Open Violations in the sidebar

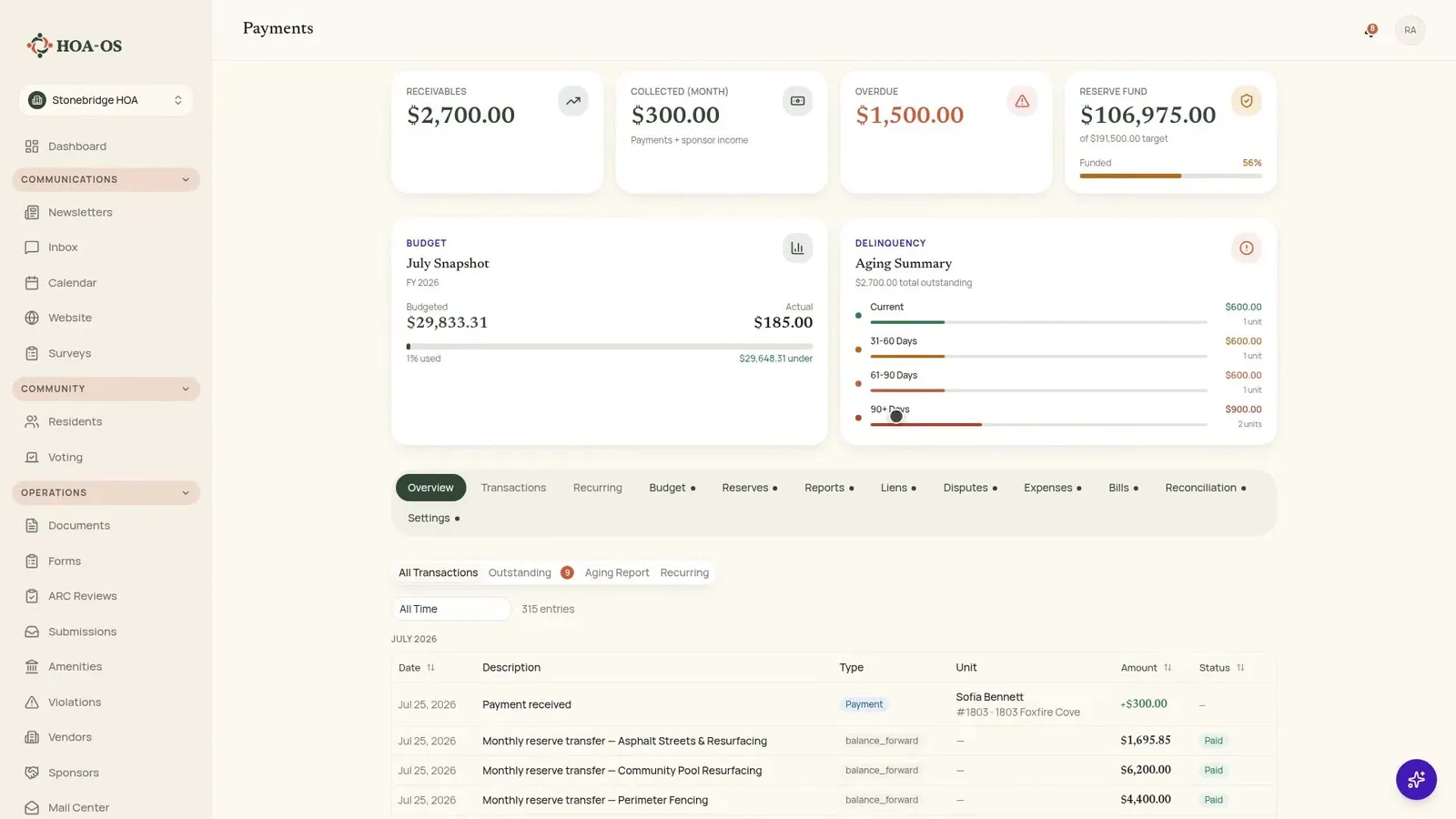pyautogui.click(x=106, y=702)
